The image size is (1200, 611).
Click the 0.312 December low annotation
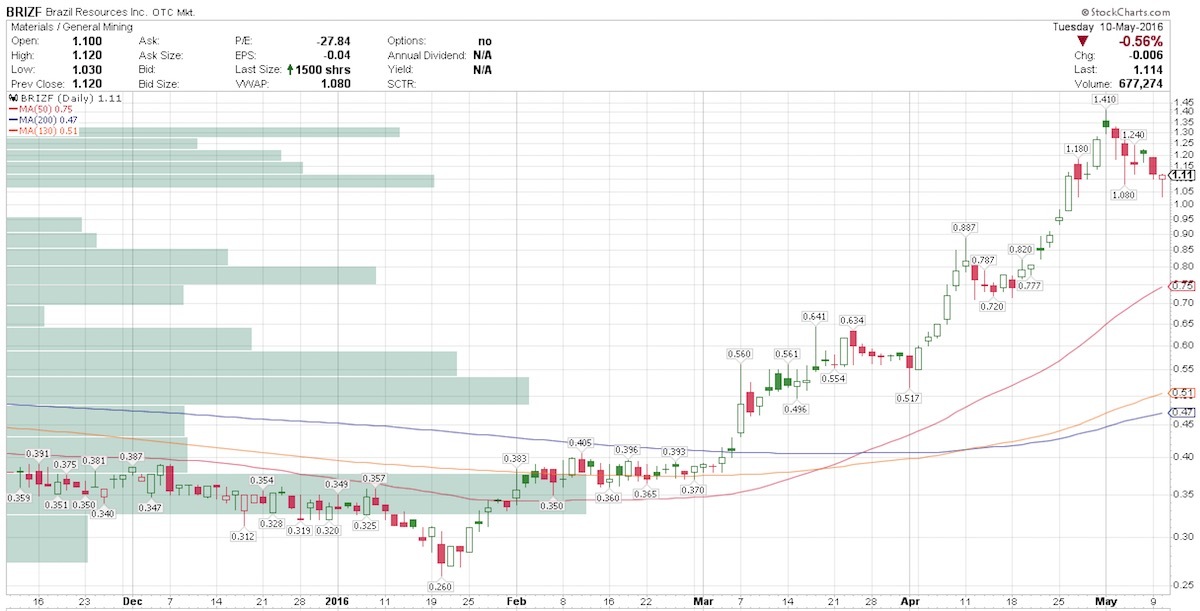(243, 537)
